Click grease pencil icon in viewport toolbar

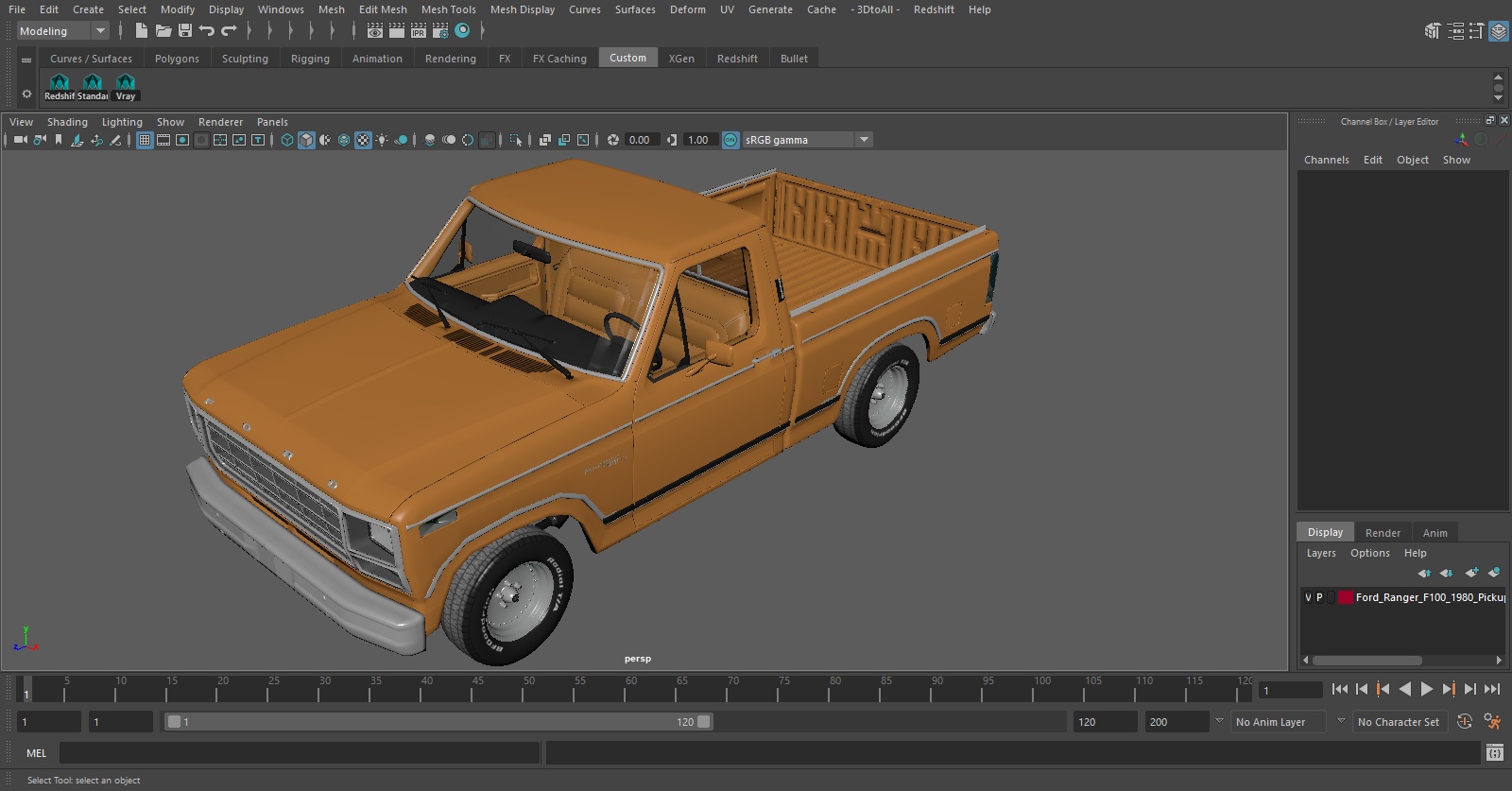pyautogui.click(x=115, y=140)
